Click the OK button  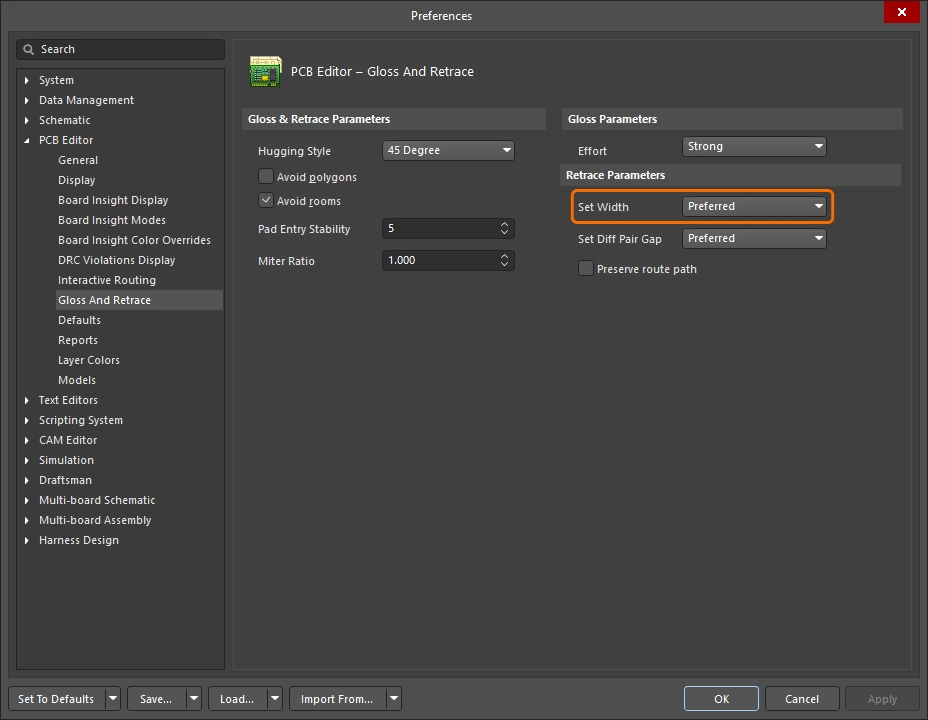(720, 698)
